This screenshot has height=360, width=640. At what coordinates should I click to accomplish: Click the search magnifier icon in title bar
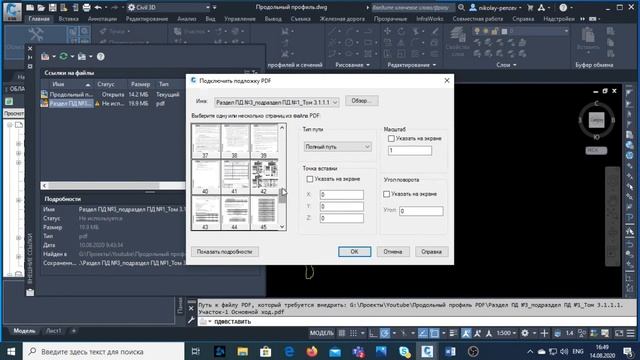pos(461,7)
